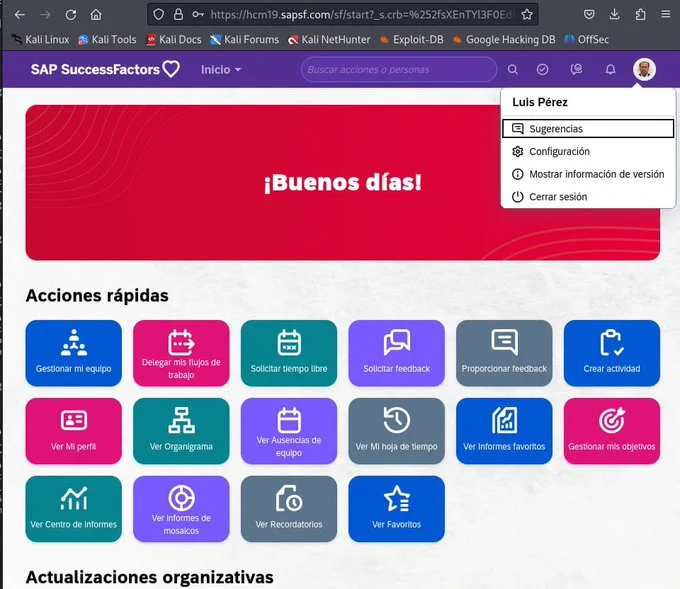Choose Cerrar sesión in user menu
This screenshot has height=589, width=680.
(588, 196)
